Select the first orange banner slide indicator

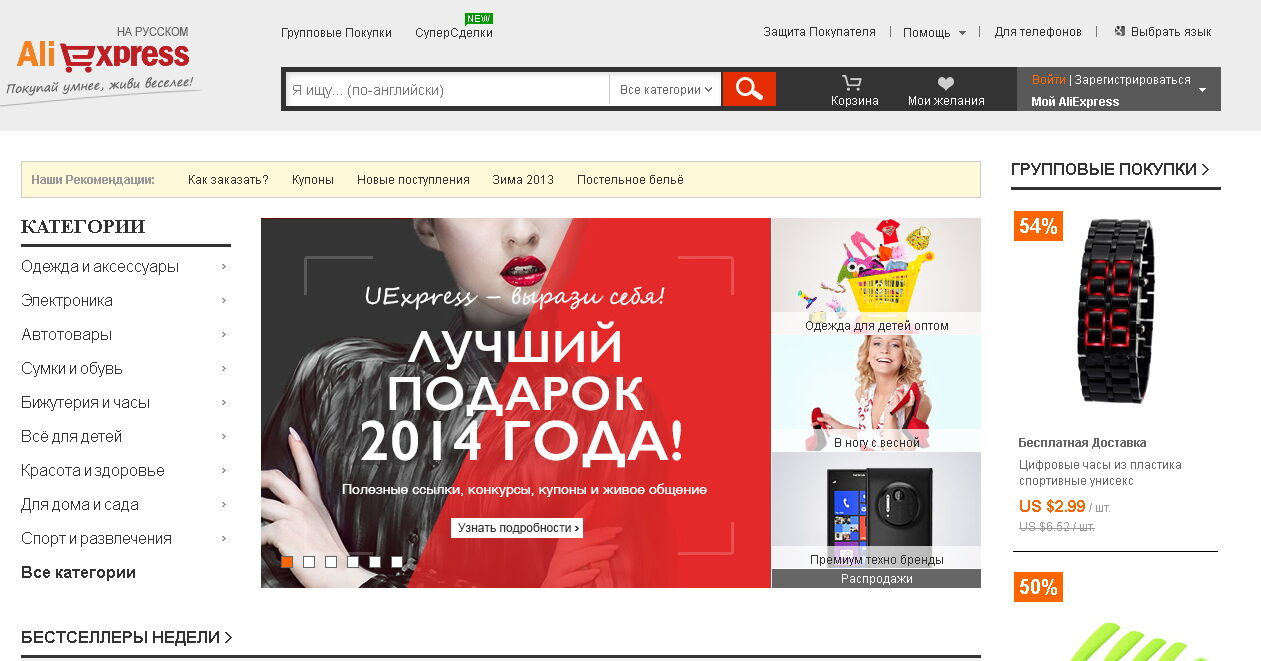(287, 562)
